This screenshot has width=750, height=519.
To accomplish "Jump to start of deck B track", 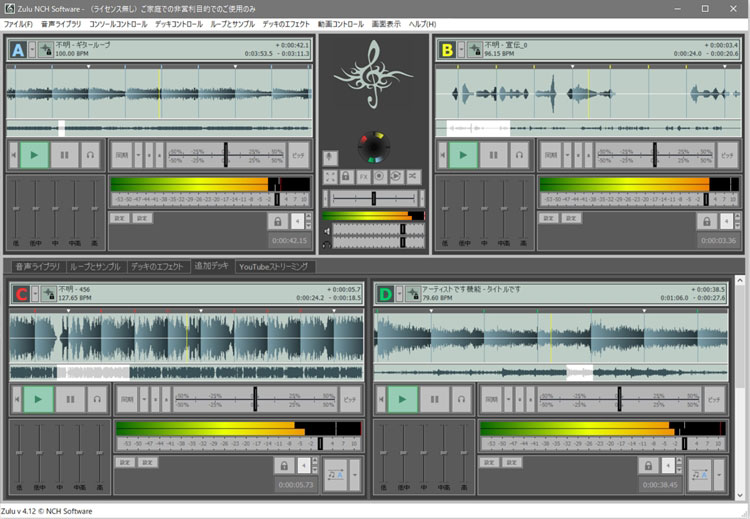I will click(442, 155).
